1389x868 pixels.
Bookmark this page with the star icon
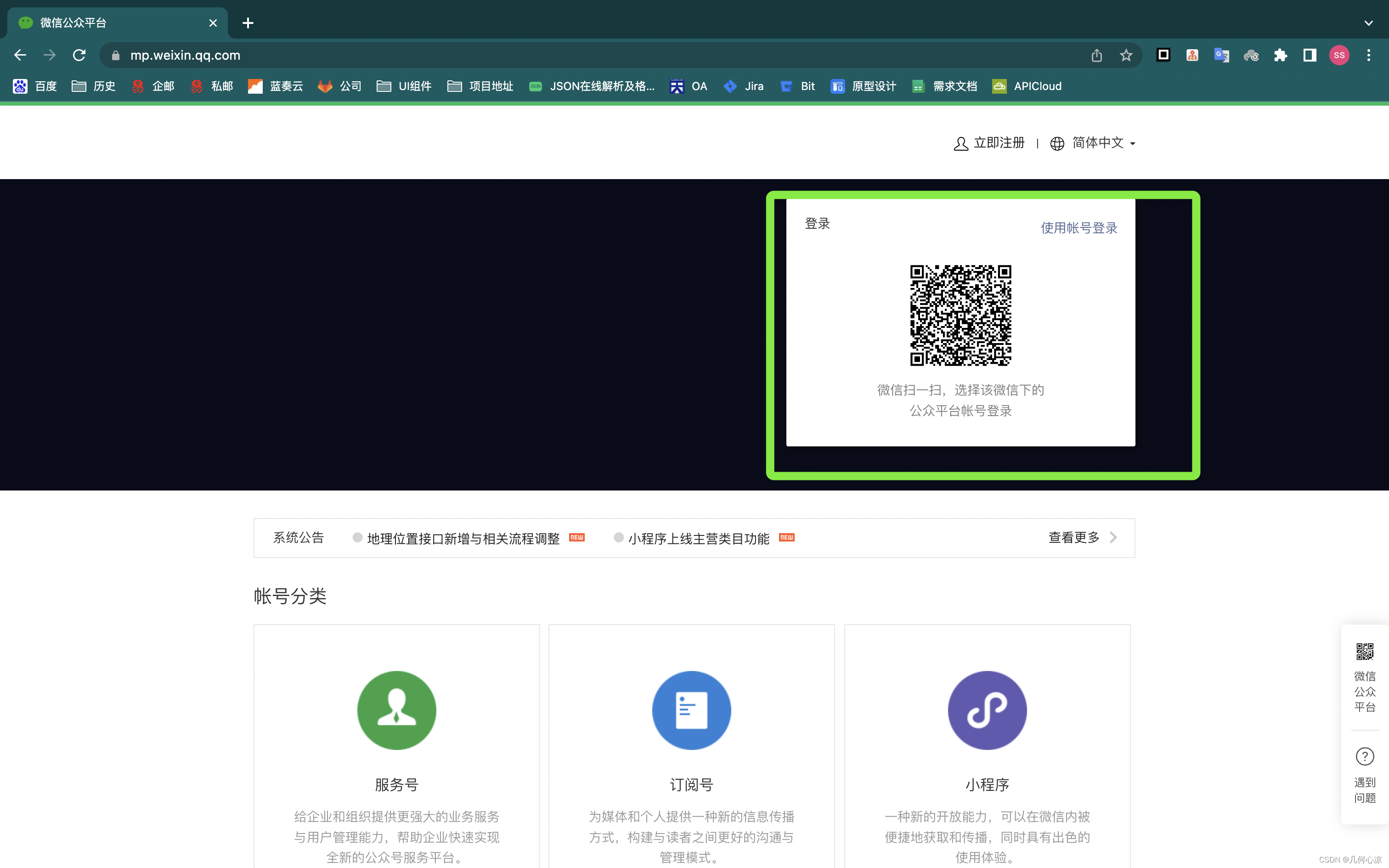[1126, 55]
